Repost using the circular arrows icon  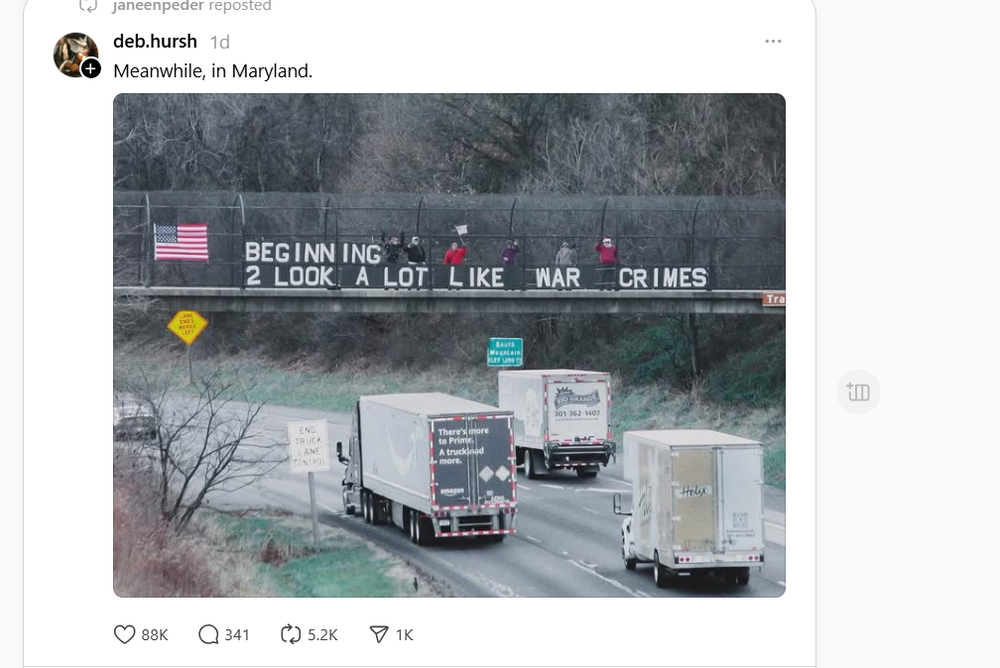pos(291,634)
